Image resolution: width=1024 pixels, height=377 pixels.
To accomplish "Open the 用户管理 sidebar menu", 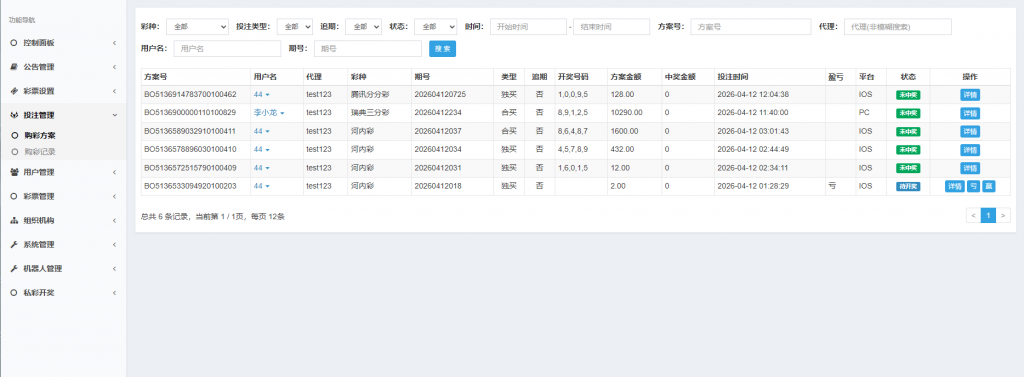I will click(x=63, y=172).
